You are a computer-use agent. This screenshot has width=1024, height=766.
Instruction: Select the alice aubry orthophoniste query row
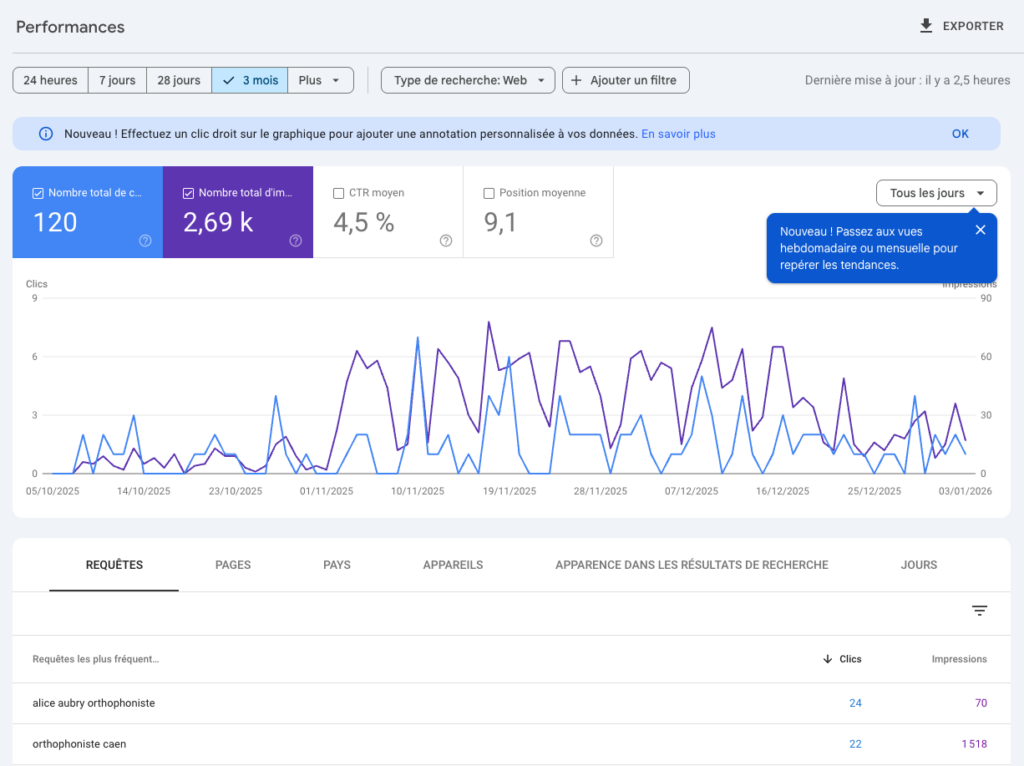[94, 703]
